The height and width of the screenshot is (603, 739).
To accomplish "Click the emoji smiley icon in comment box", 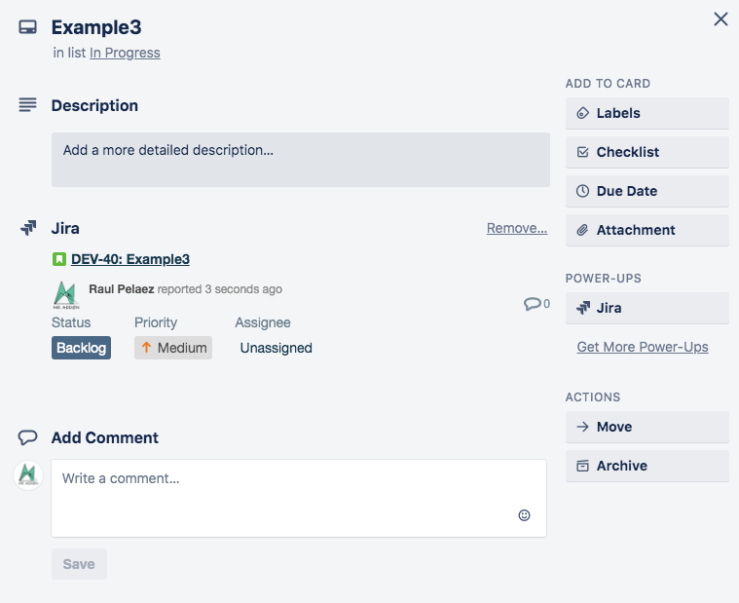I will [x=524, y=515].
